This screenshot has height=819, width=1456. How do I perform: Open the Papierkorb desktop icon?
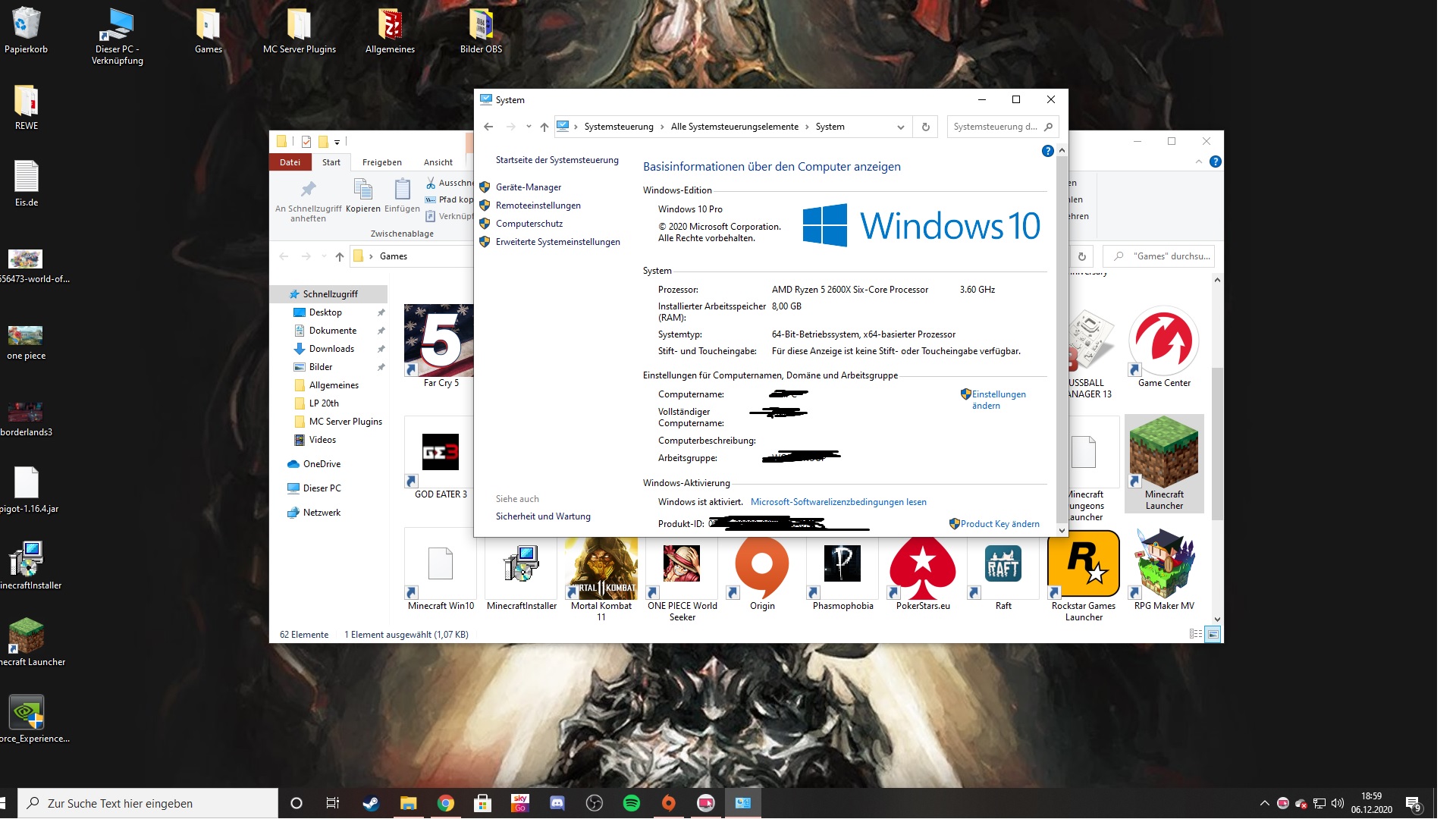point(26,30)
